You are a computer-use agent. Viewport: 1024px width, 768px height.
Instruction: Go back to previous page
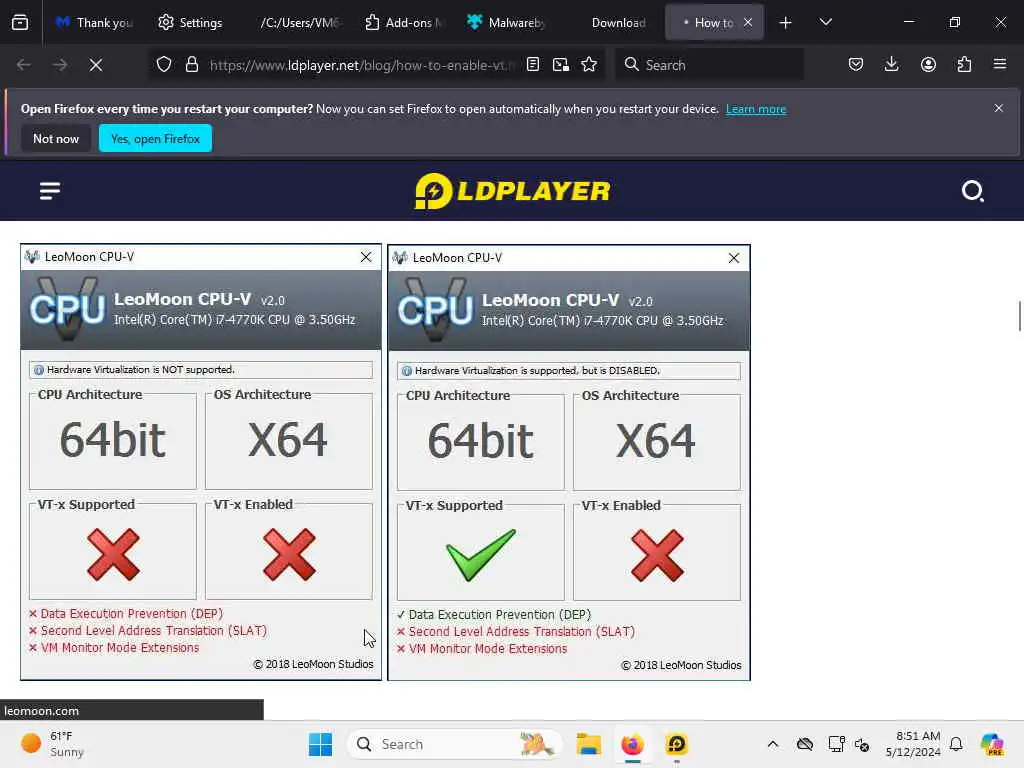[x=24, y=65]
